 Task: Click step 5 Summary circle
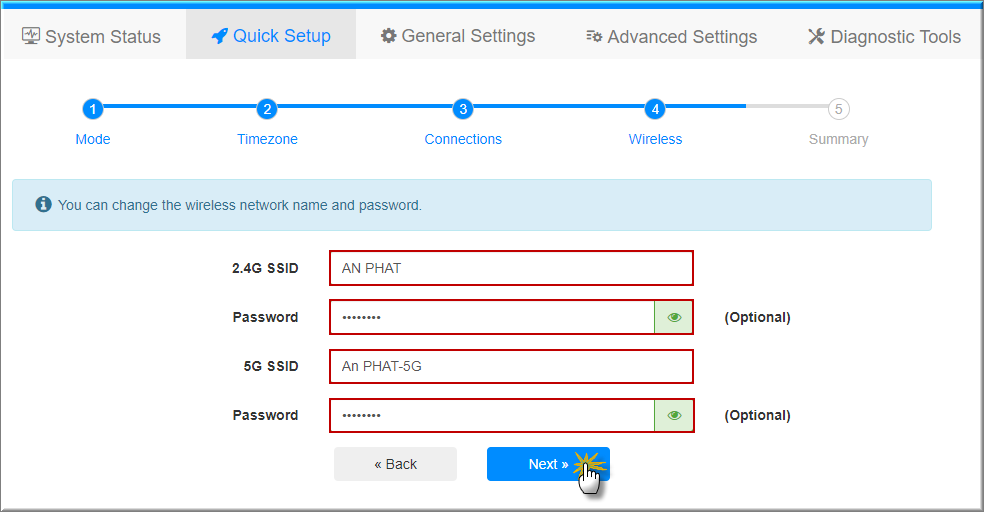point(838,109)
